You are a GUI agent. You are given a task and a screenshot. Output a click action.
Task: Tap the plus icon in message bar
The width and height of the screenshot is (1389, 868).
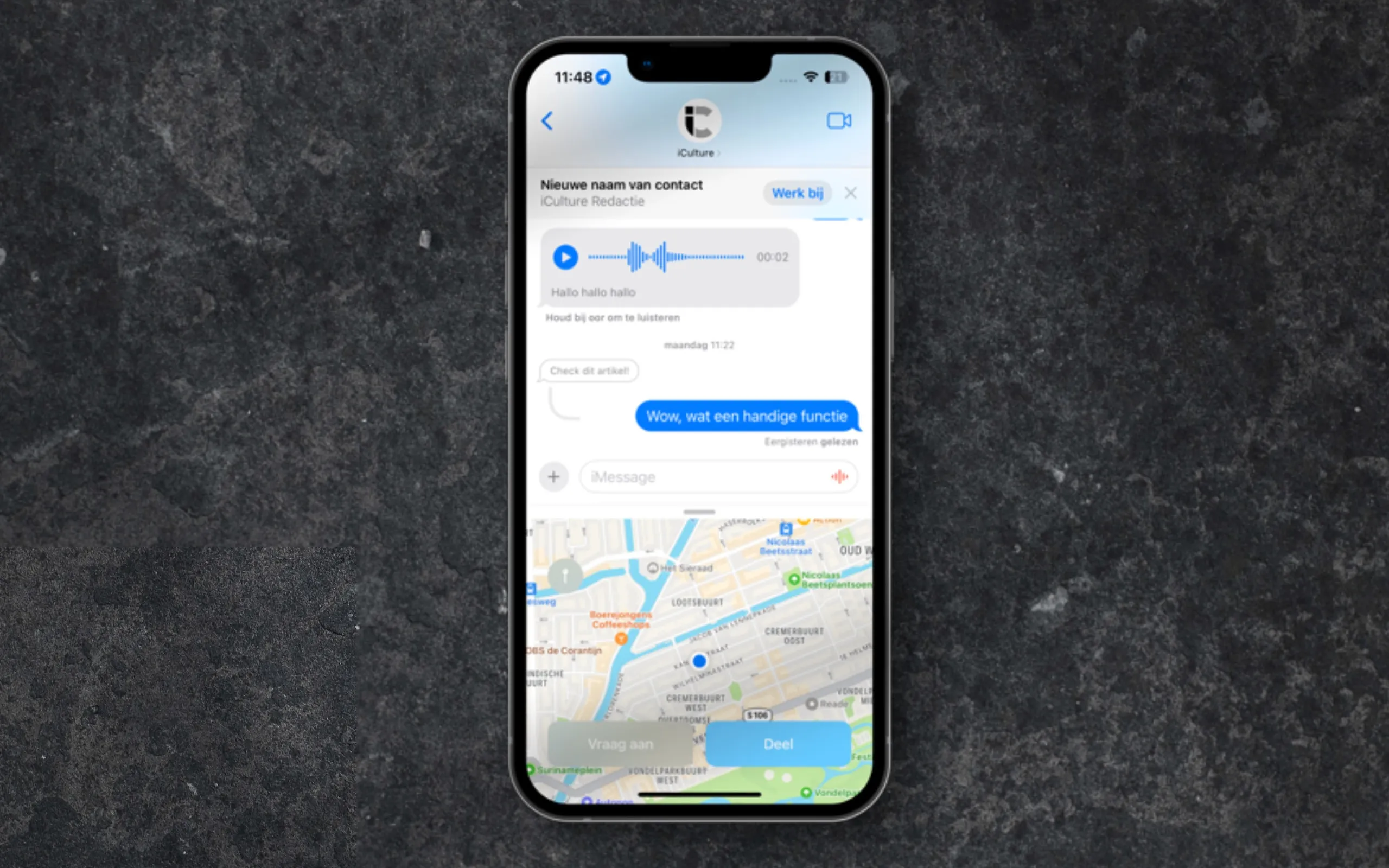[x=553, y=476]
